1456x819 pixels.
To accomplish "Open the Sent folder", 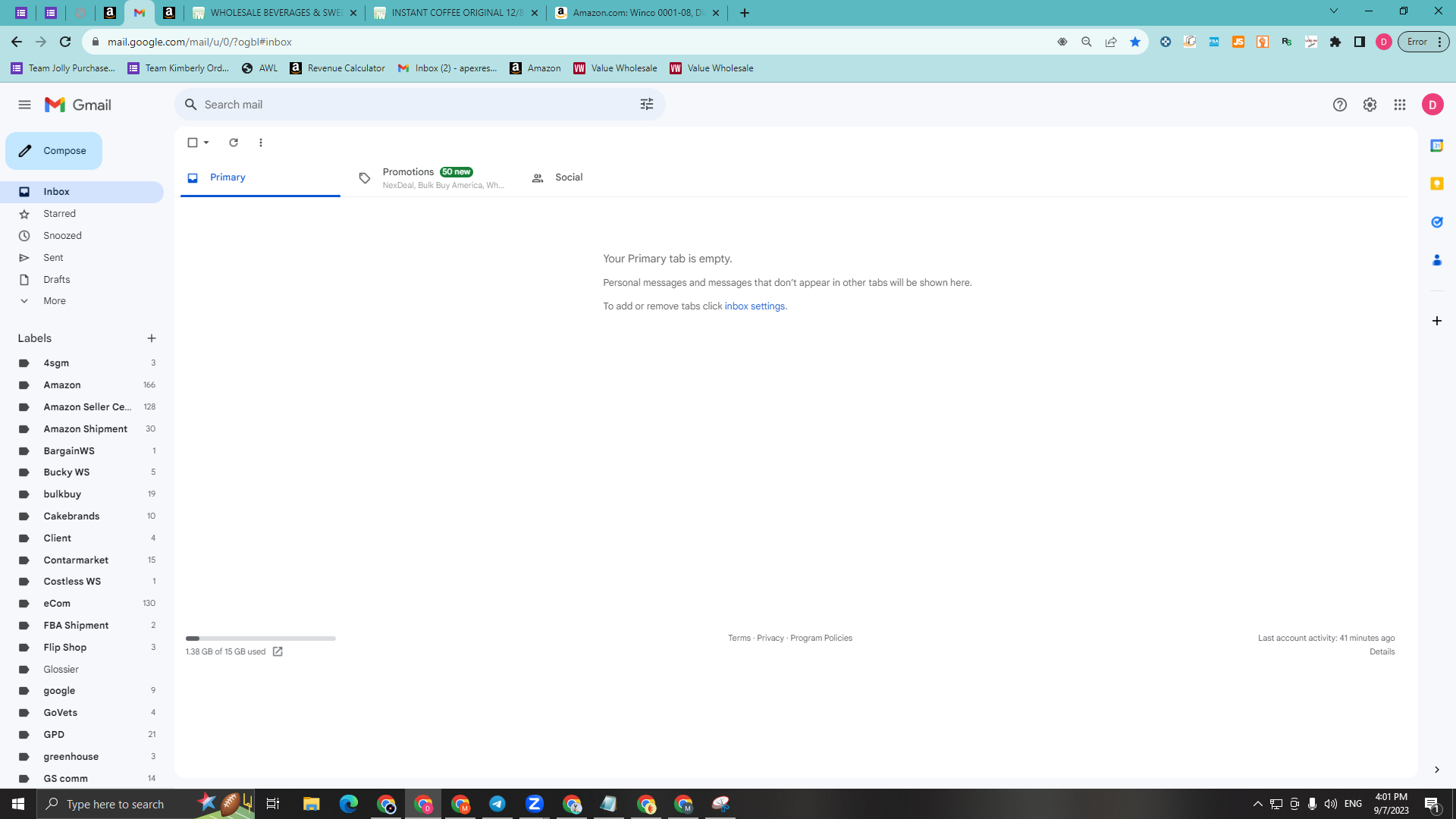I will [53, 258].
